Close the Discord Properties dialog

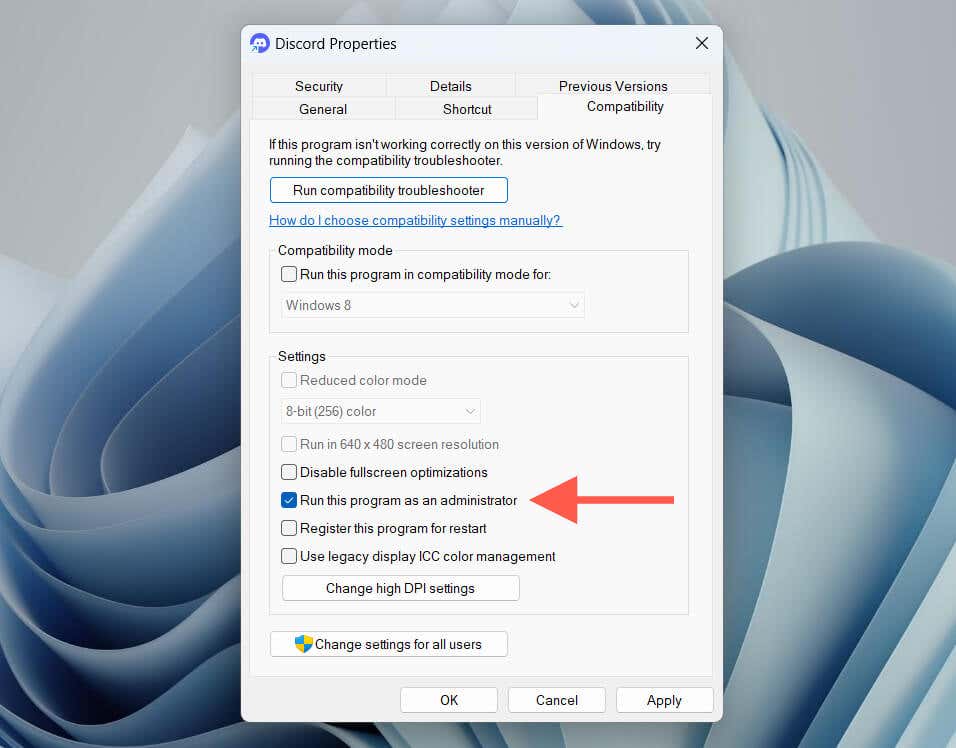(702, 43)
